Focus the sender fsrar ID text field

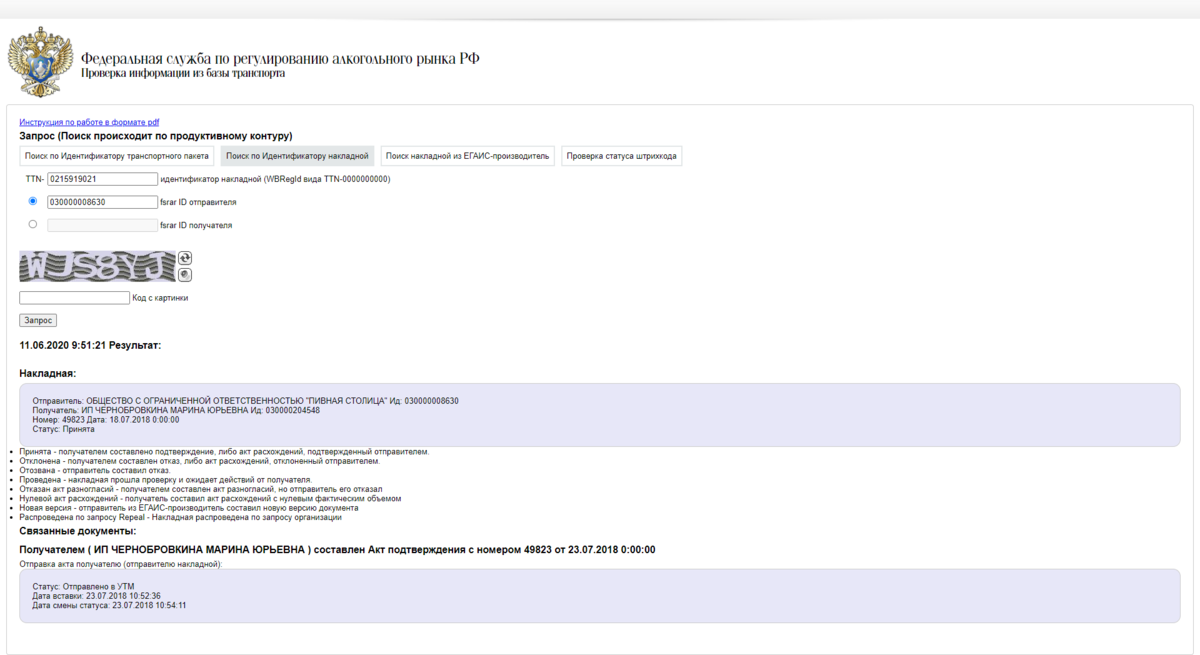tap(102, 202)
